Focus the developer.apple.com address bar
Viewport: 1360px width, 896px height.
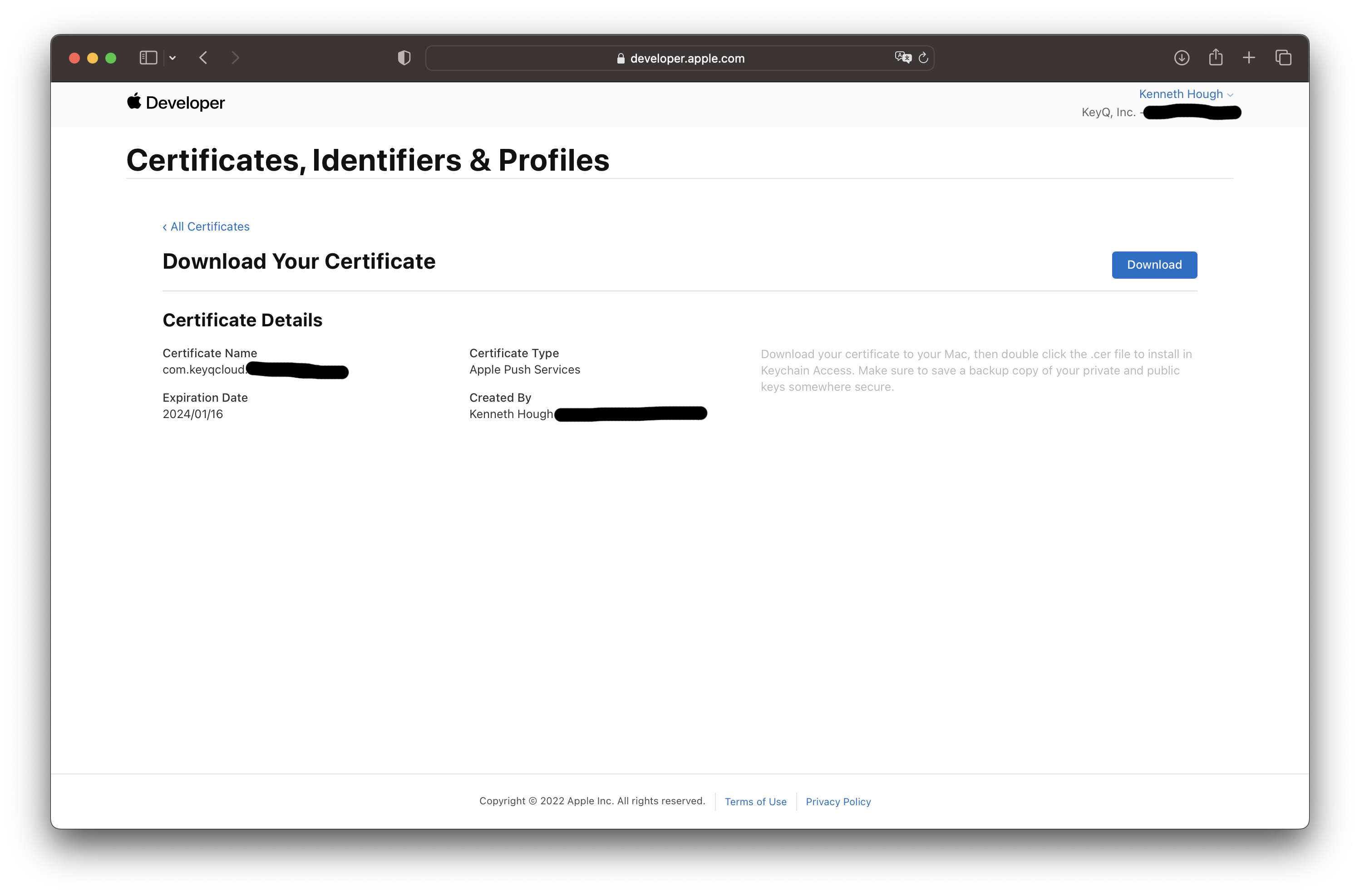680,58
